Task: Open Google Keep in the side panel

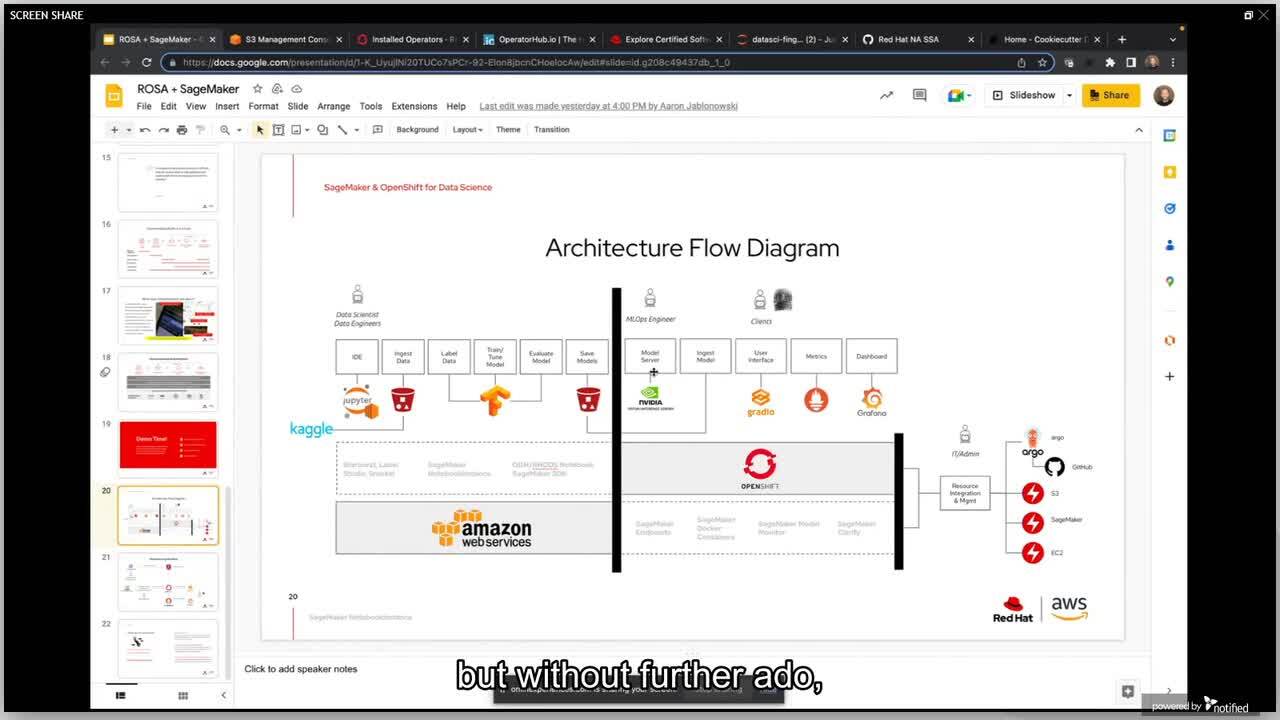Action: pyautogui.click(x=1169, y=172)
